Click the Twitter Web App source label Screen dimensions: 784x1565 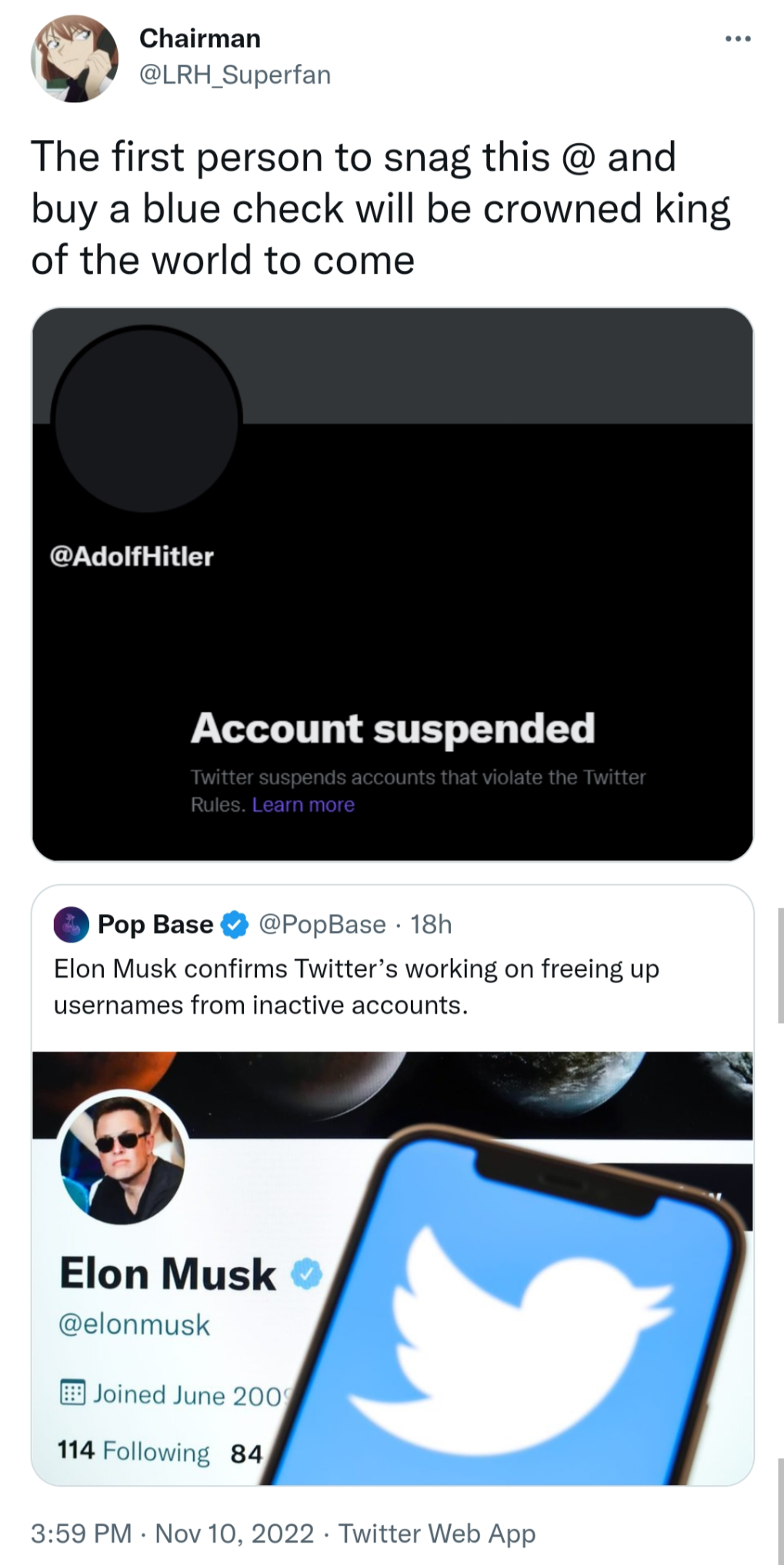pos(436,1533)
